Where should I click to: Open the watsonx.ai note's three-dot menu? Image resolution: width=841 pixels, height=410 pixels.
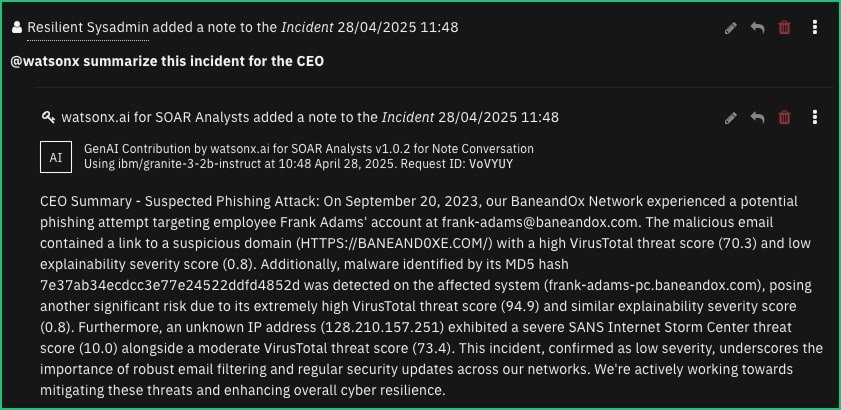click(x=815, y=118)
